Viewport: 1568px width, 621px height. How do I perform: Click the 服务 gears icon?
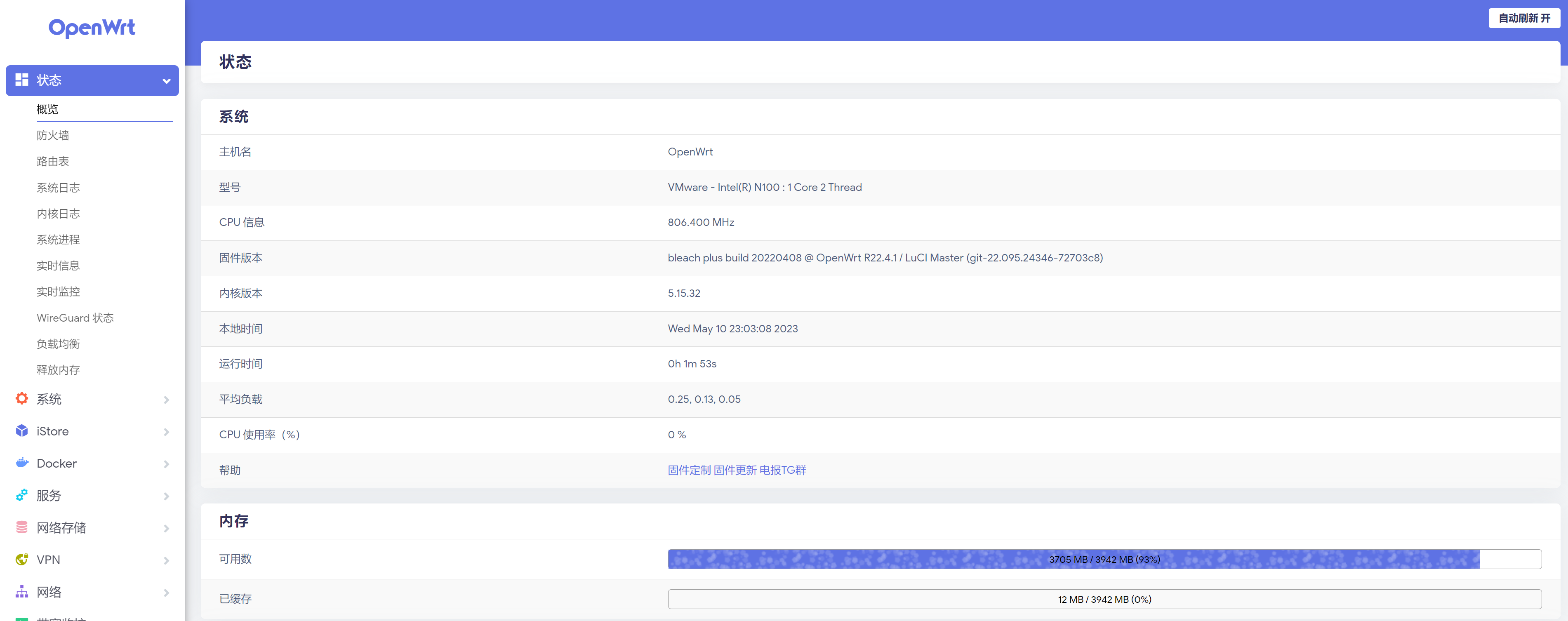coord(22,495)
